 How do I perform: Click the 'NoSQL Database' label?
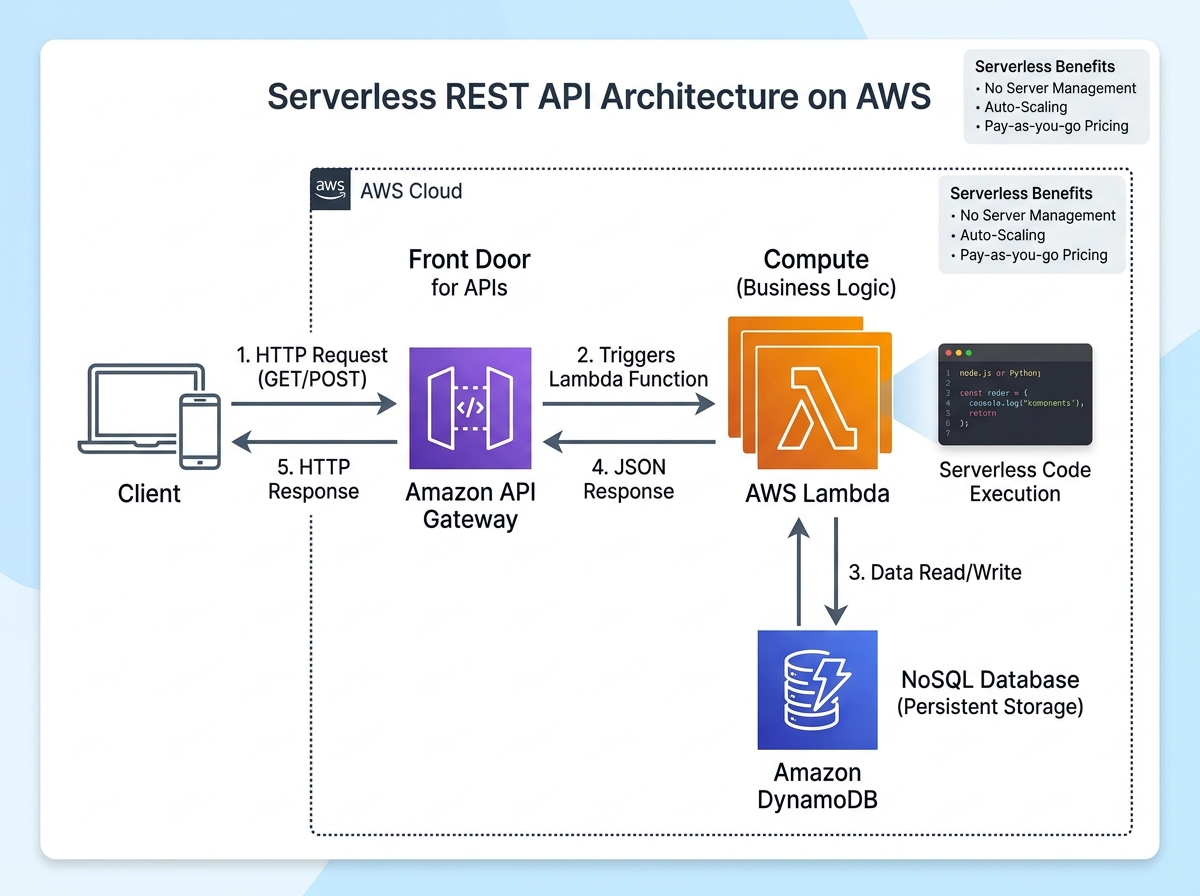990,680
